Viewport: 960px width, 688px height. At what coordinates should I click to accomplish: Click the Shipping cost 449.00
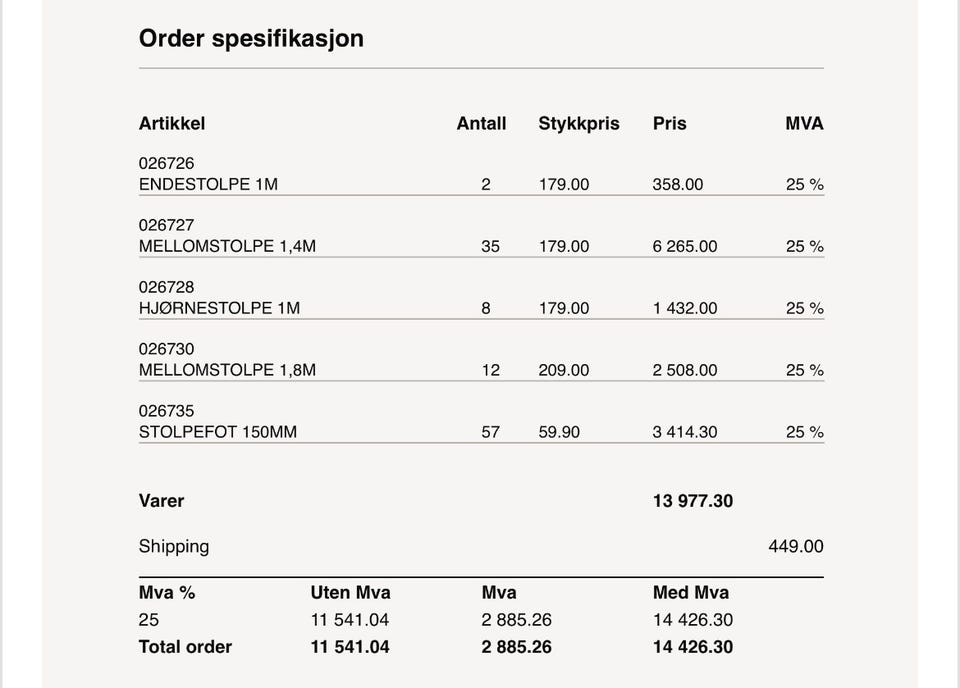795,547
